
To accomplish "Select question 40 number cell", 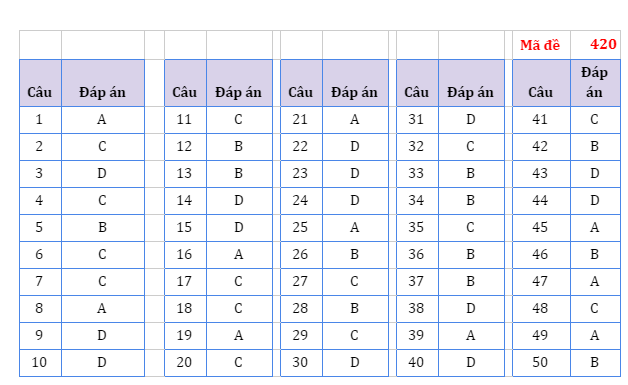I will tap(417, 363).
